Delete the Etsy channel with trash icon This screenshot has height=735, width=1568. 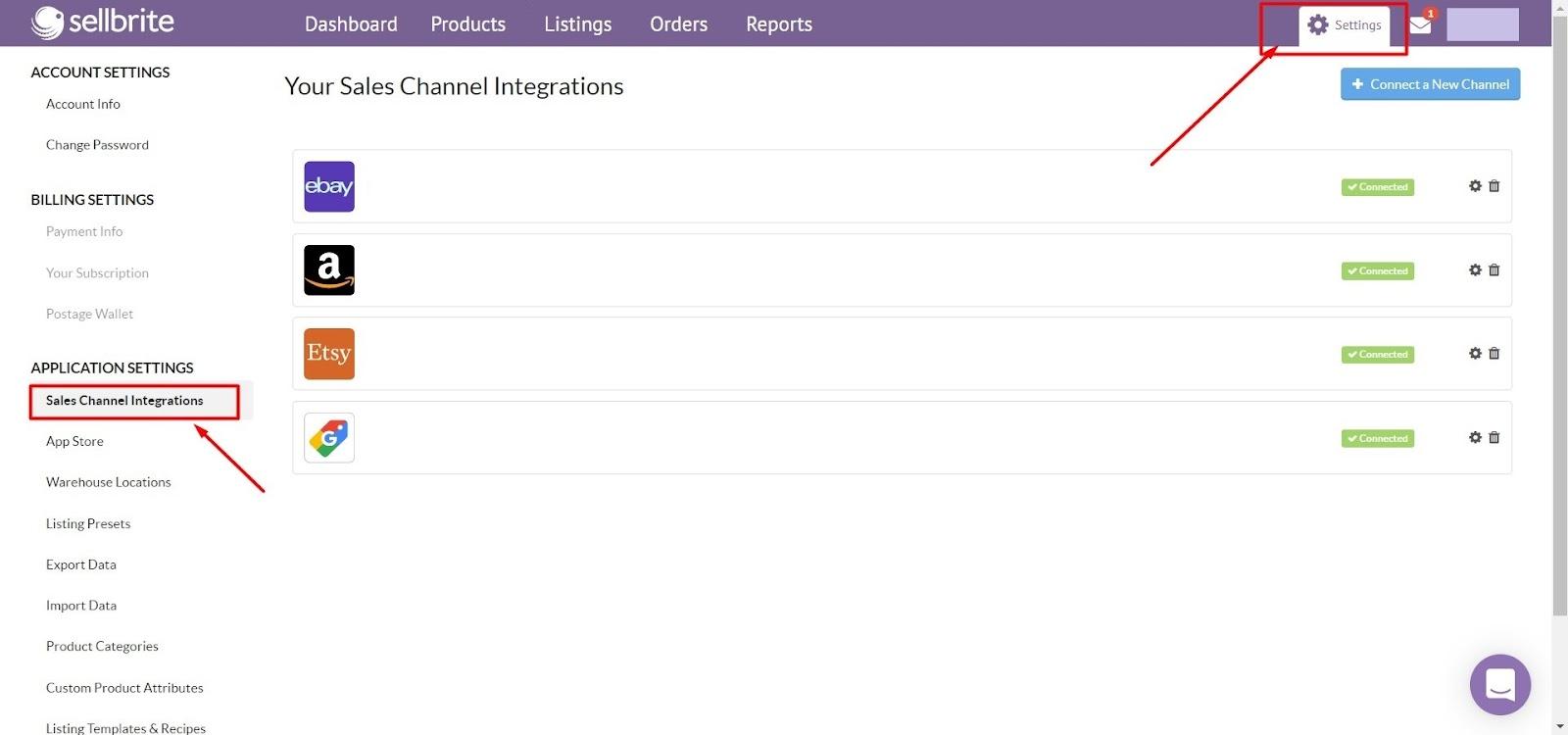click(x=1494, y=354)
